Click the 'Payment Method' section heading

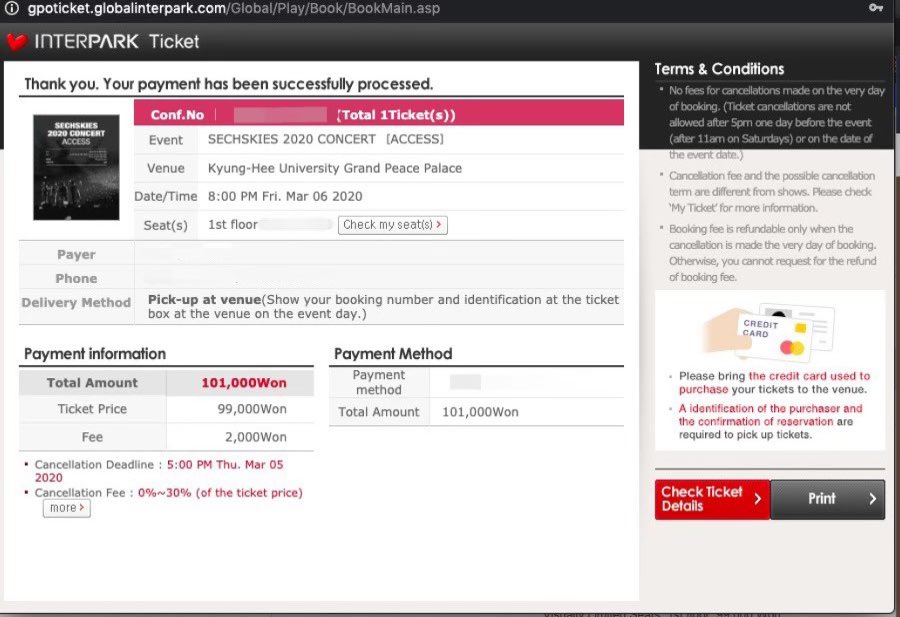coord(393,354)
